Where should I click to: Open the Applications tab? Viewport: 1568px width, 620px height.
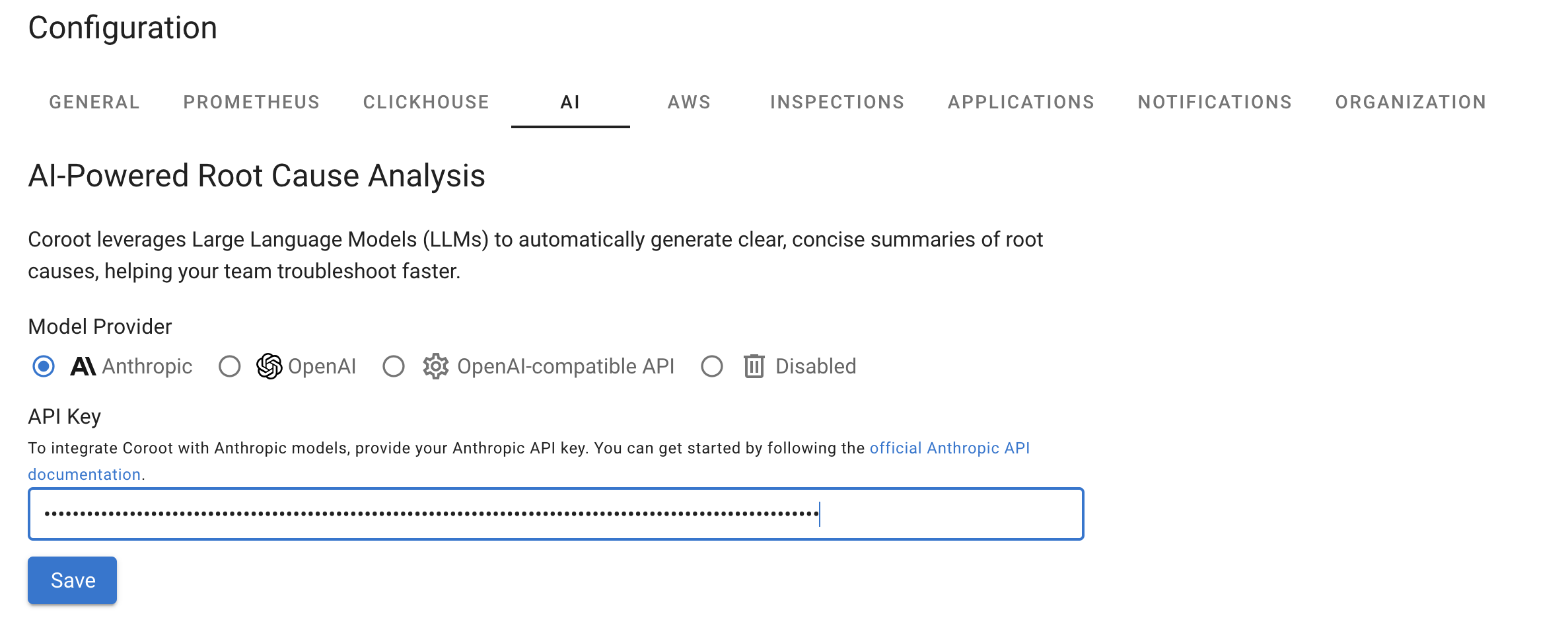[x=1021, y=102]
